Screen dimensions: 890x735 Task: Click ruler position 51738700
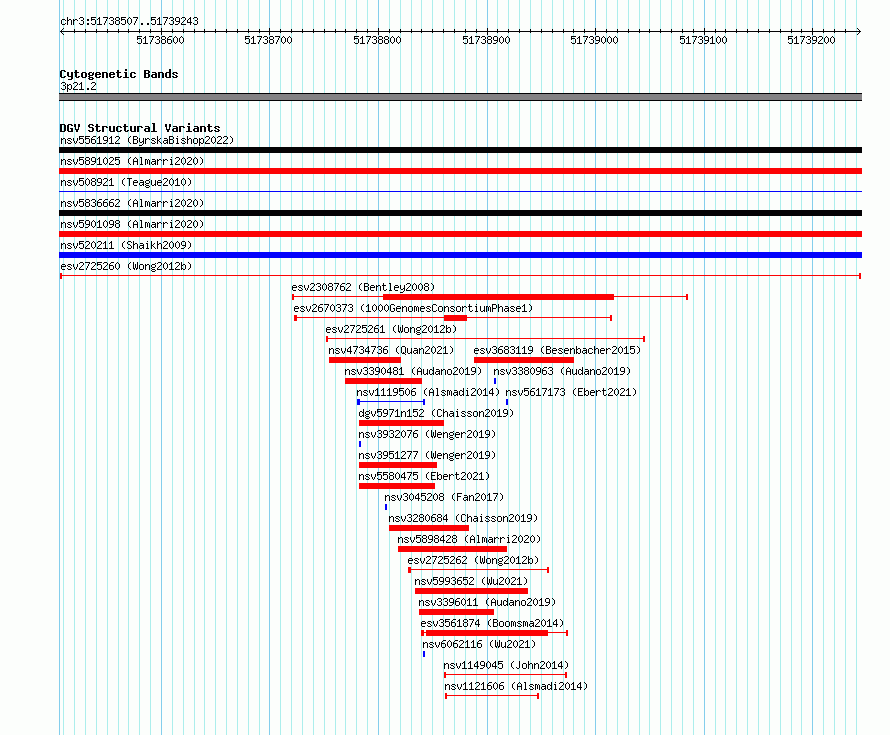pos(268,40)
